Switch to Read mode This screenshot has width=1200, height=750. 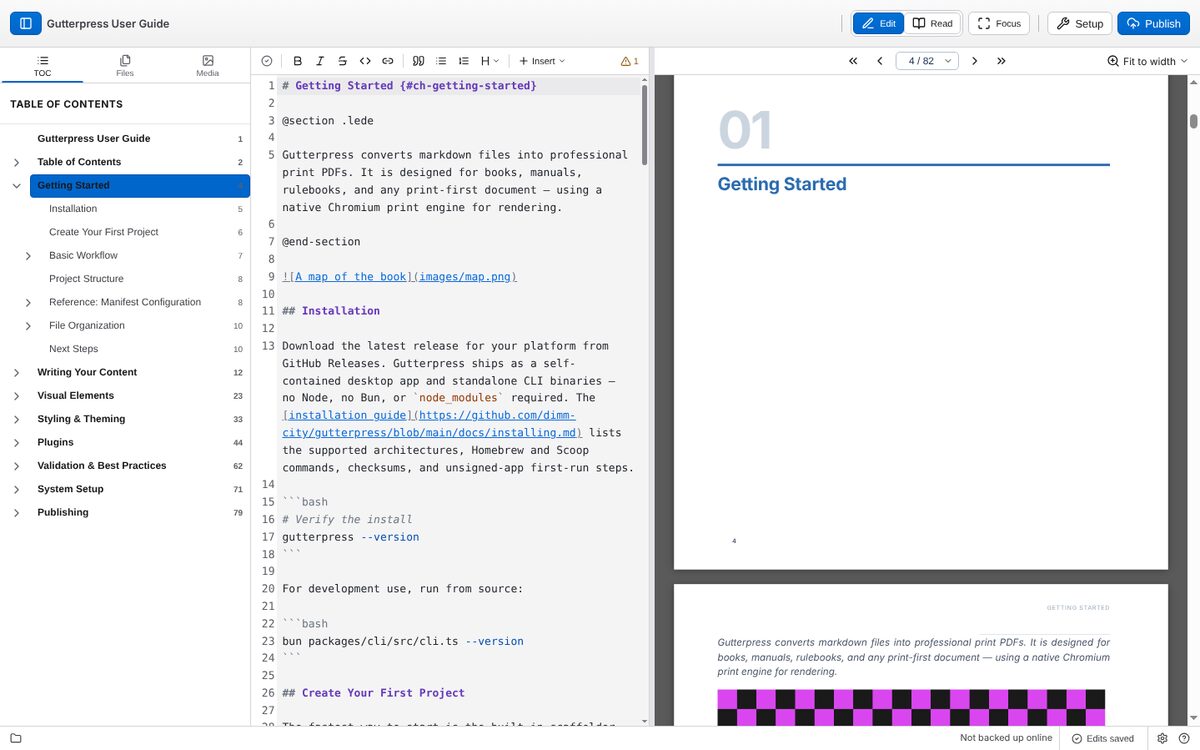coord(932,23)
